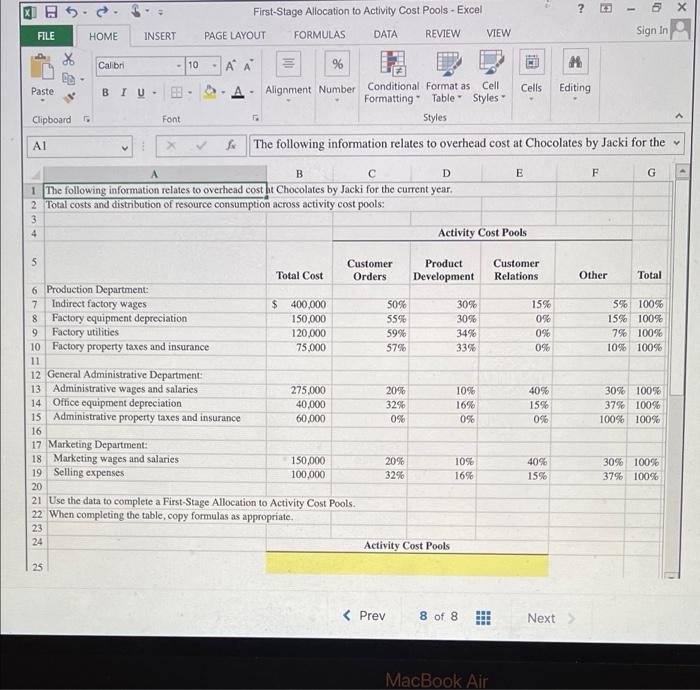Switch to the PAGE LAYOUT tab

pos(235,35)
